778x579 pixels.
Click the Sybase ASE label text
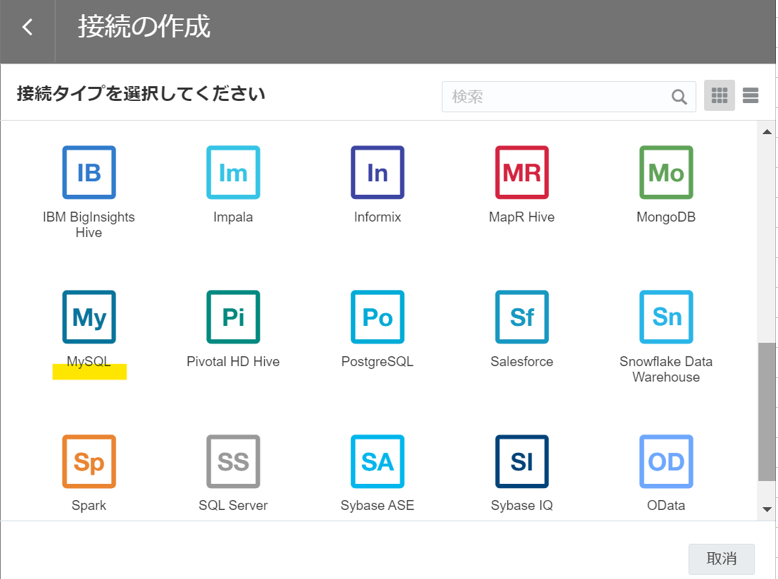[x=378, y=505]
